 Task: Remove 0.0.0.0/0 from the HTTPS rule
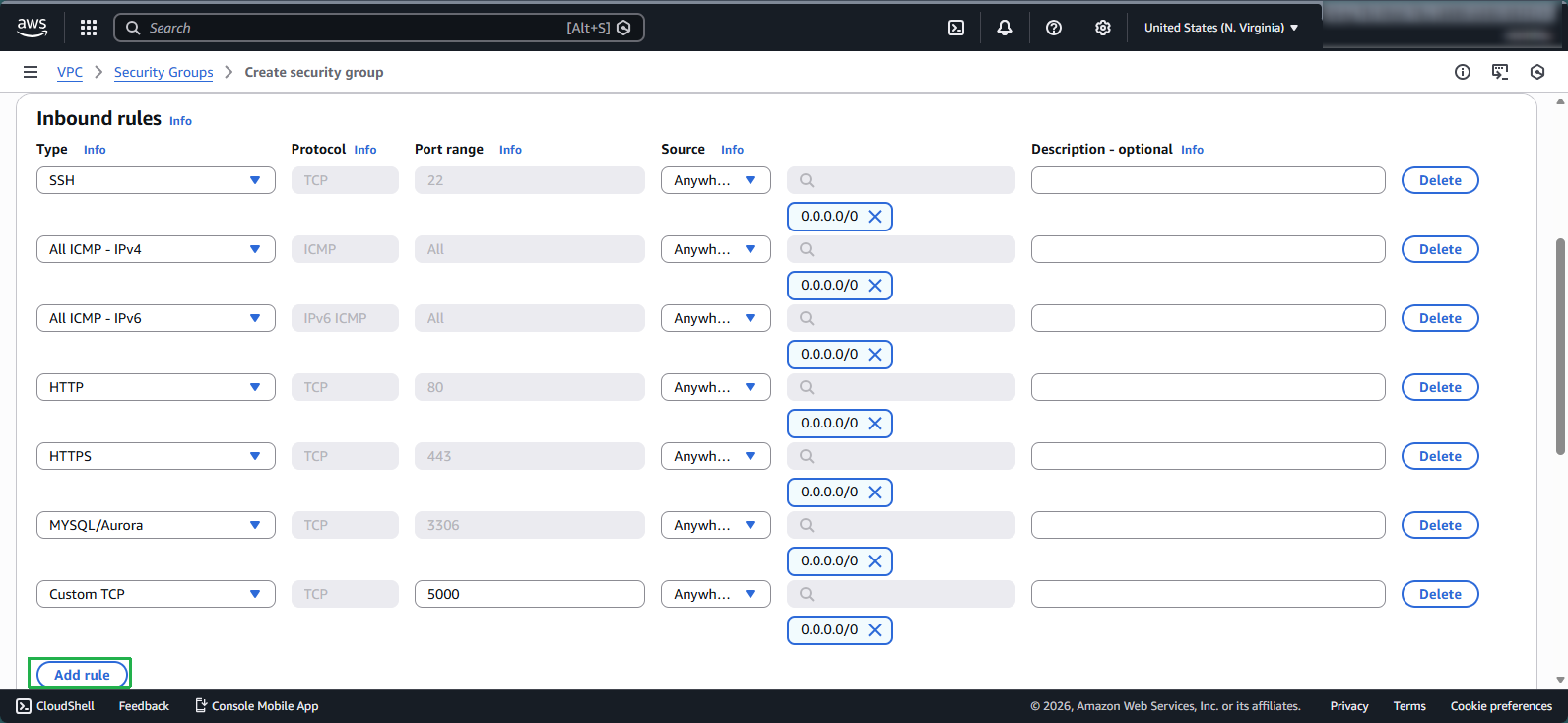(x=875, y=493)
